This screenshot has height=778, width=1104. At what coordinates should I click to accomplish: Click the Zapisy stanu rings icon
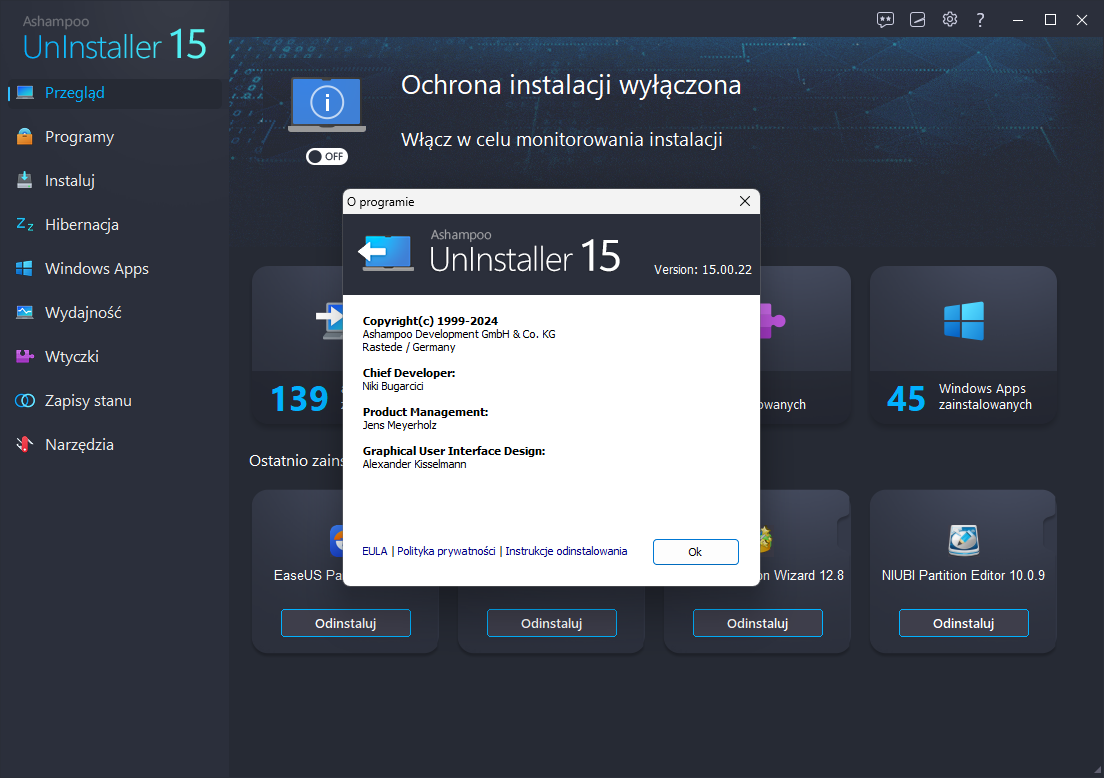pos(25,401)
